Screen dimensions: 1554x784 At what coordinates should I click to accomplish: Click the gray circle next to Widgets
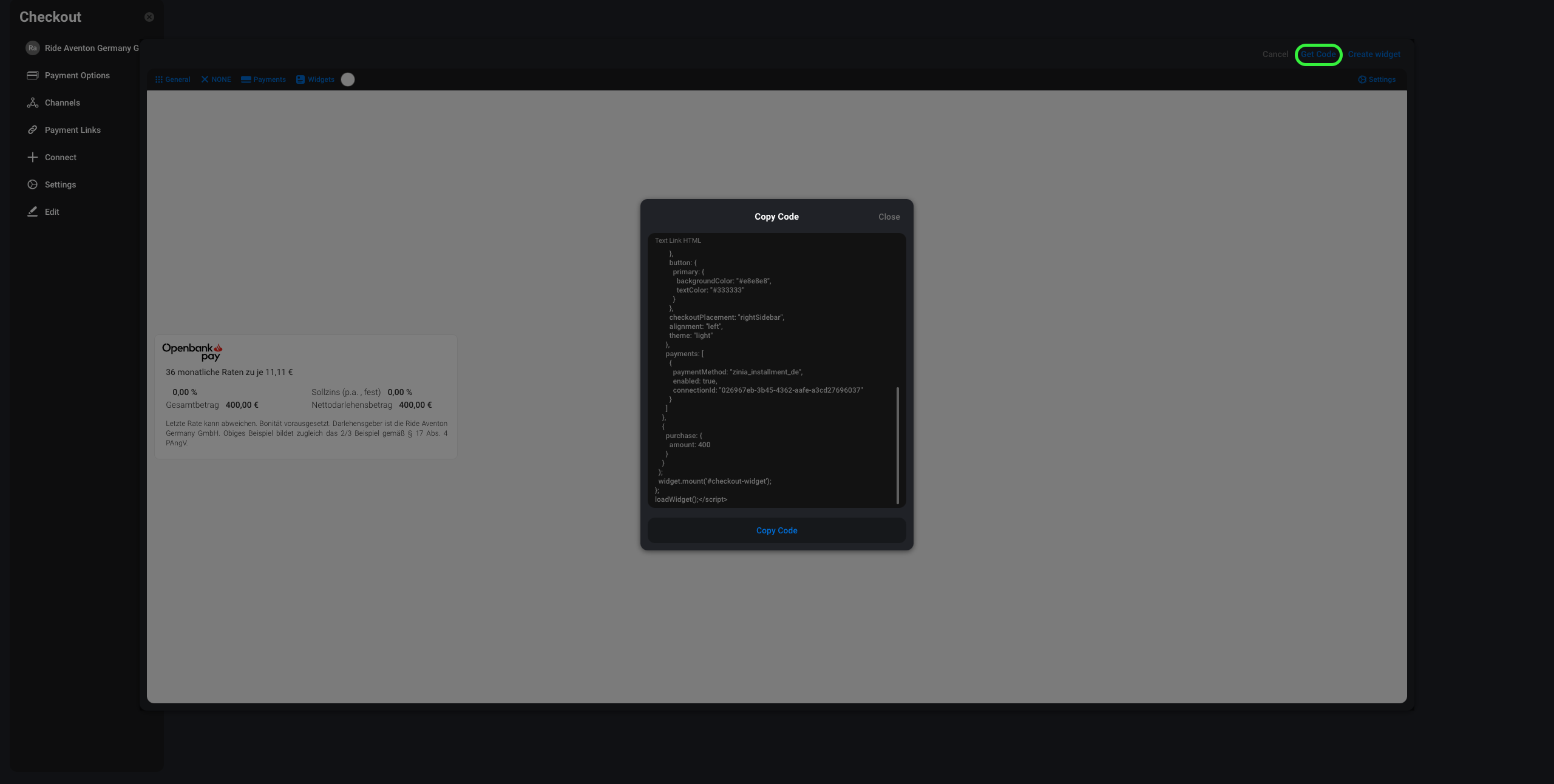pos(348,79)
